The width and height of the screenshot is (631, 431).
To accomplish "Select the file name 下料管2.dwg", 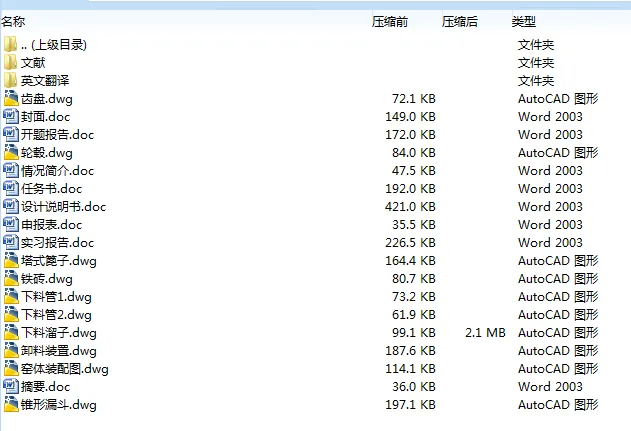I will click(x=56, y=315).
